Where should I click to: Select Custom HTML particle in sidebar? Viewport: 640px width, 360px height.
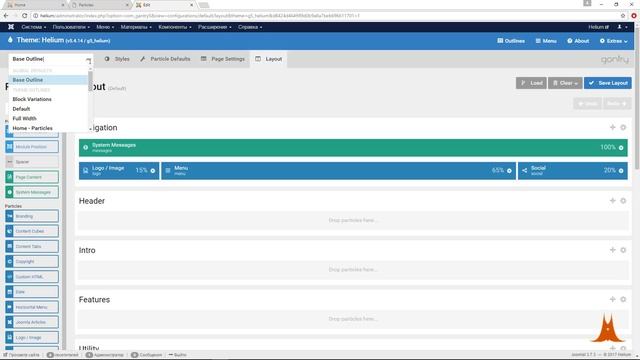pos(32,277)
